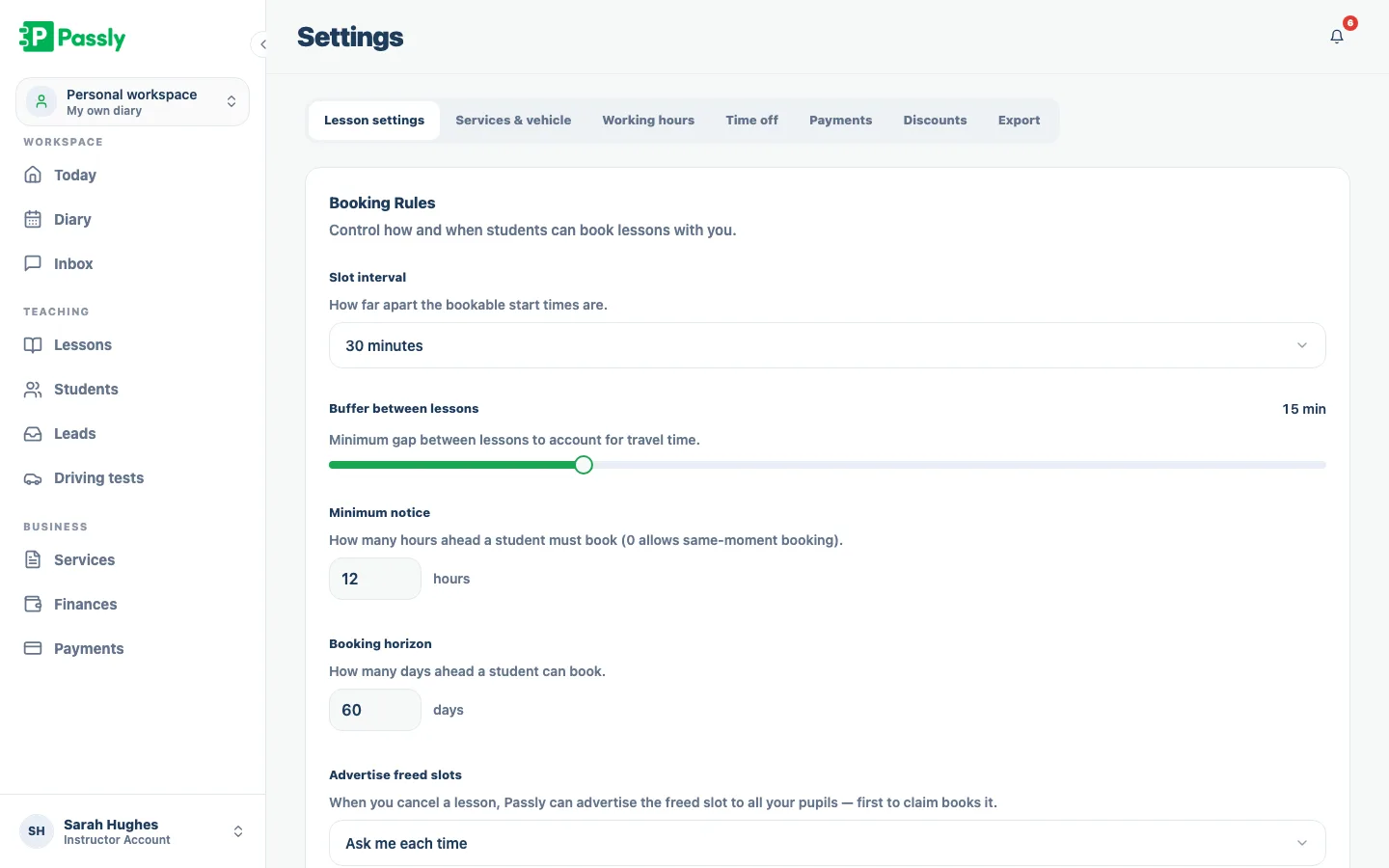
Task: Click the red notification count badge
Action: coord(1350,23)
